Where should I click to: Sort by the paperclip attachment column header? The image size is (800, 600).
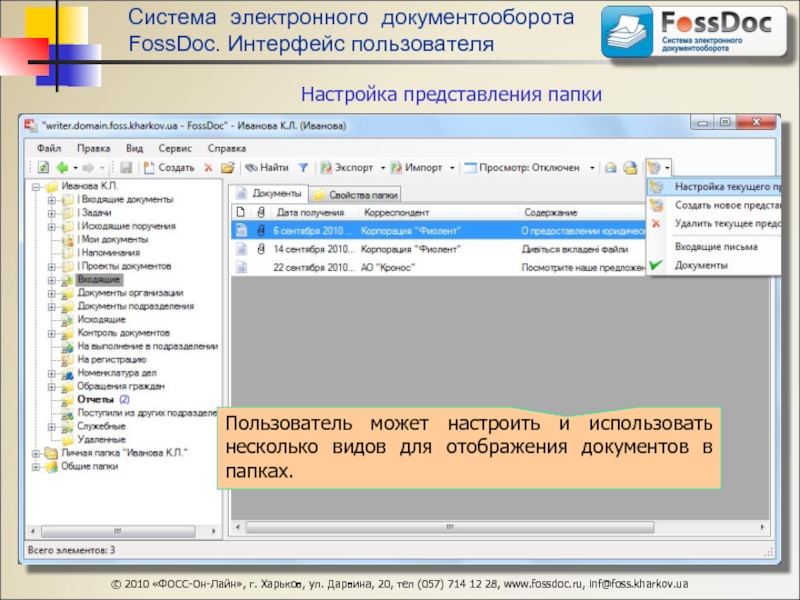tap(261, 212)
